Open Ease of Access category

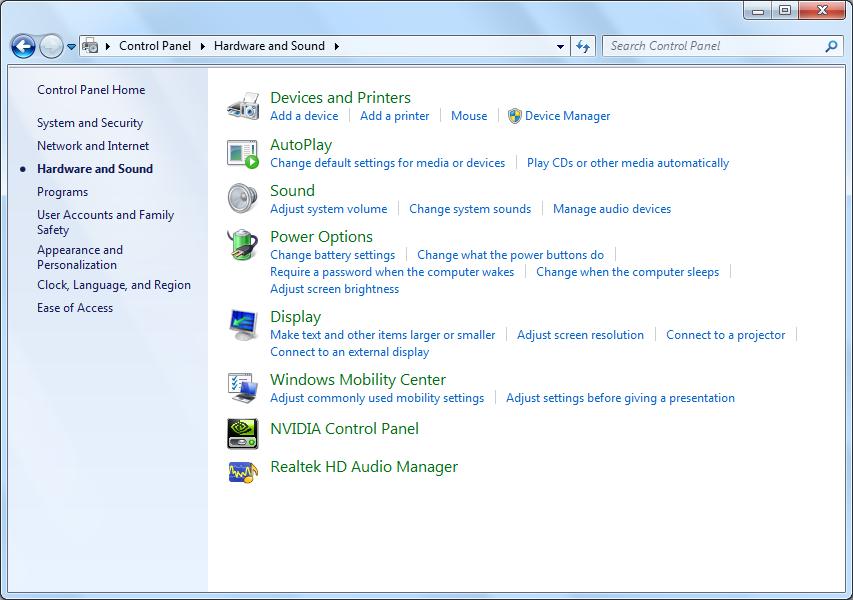[75, 308]
